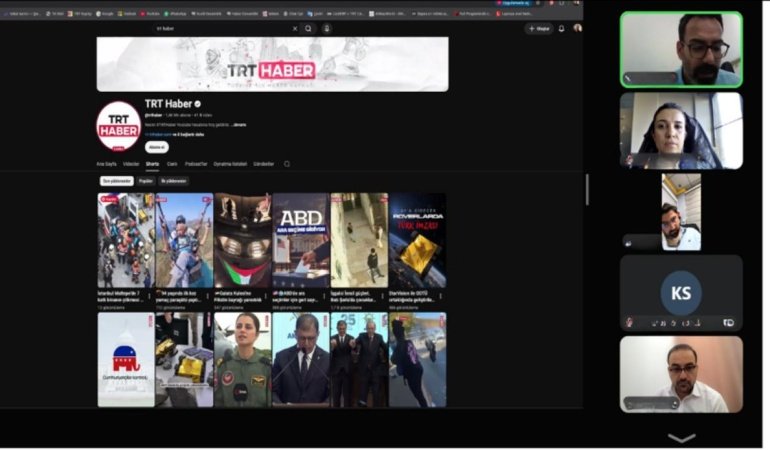770x450 pixels.
Task: Open more options for paragliding short
Action: click(x=208, y=296)
